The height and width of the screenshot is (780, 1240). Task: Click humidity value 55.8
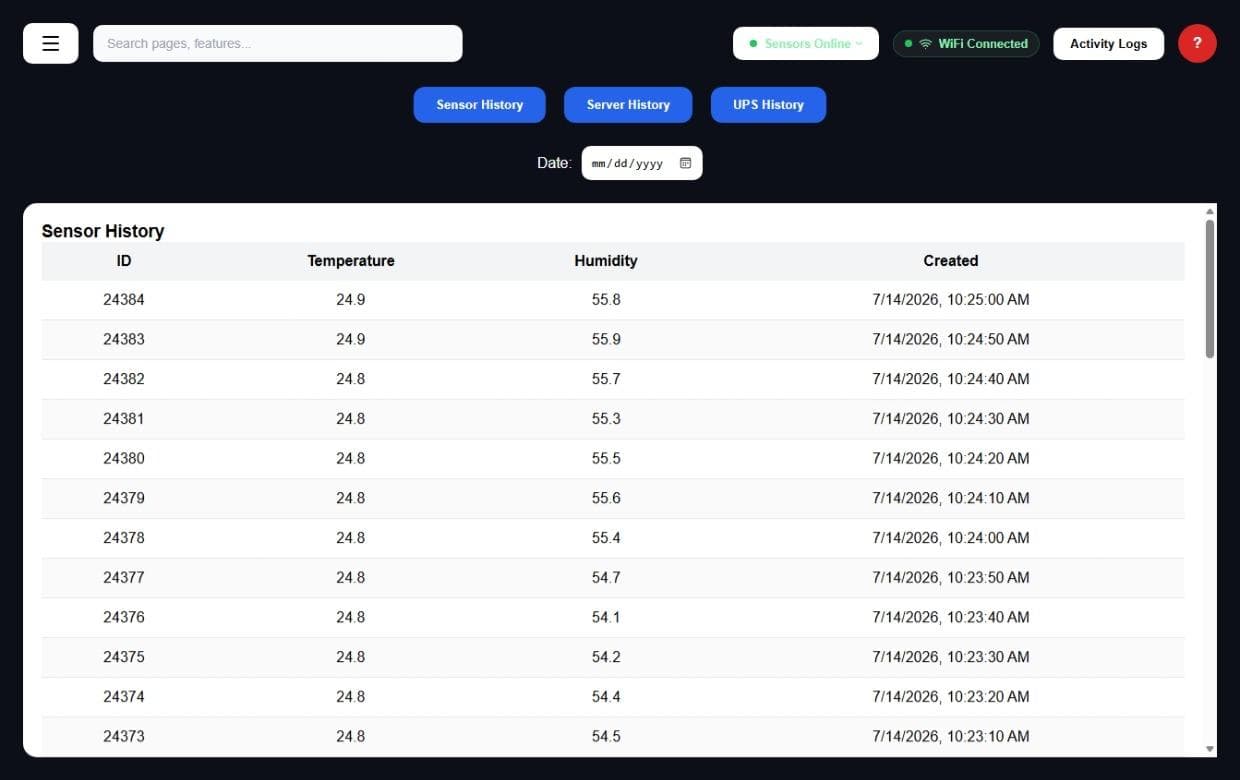(606, 300)
